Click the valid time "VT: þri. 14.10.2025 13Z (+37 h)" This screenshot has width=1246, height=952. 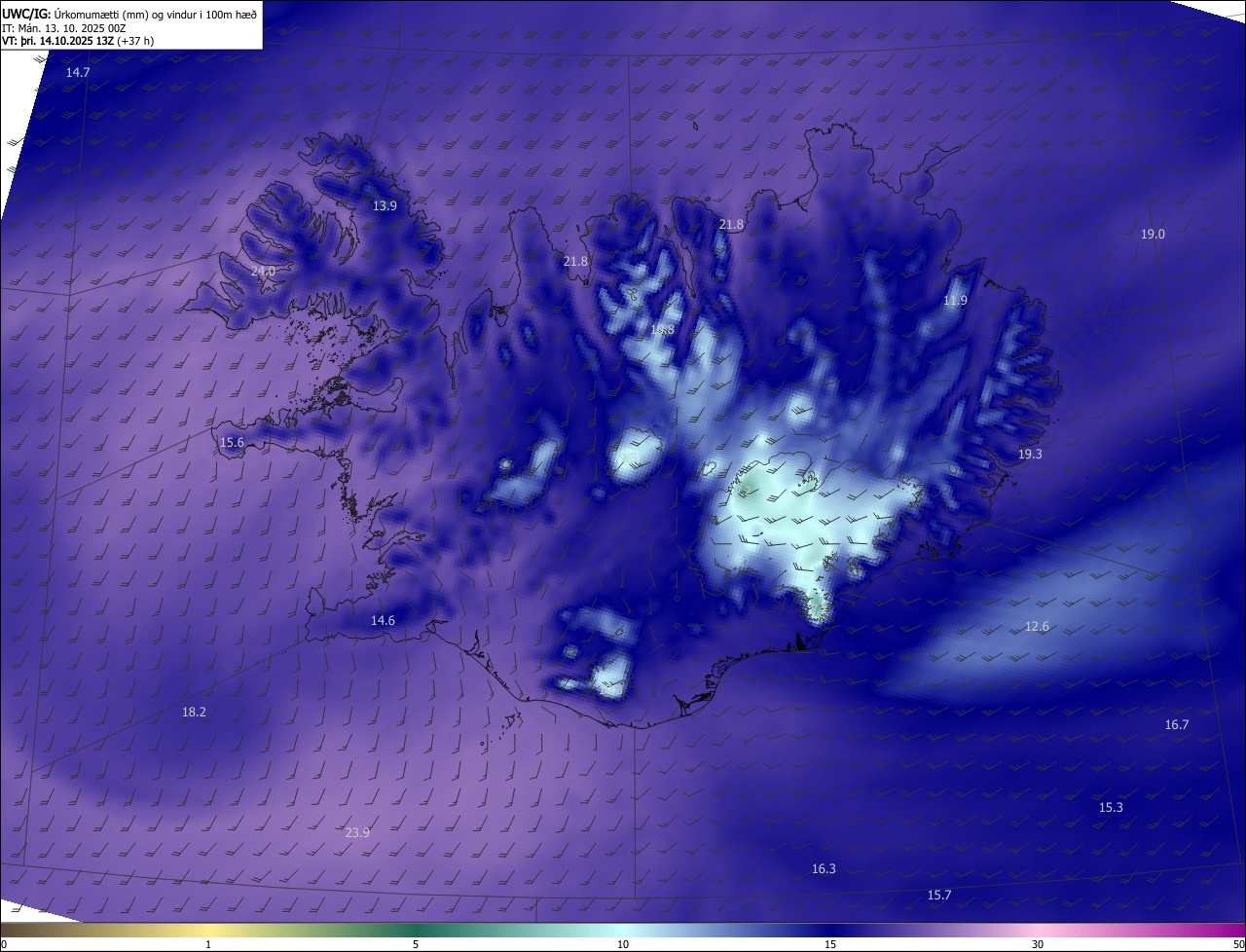[x=78, y=41]
